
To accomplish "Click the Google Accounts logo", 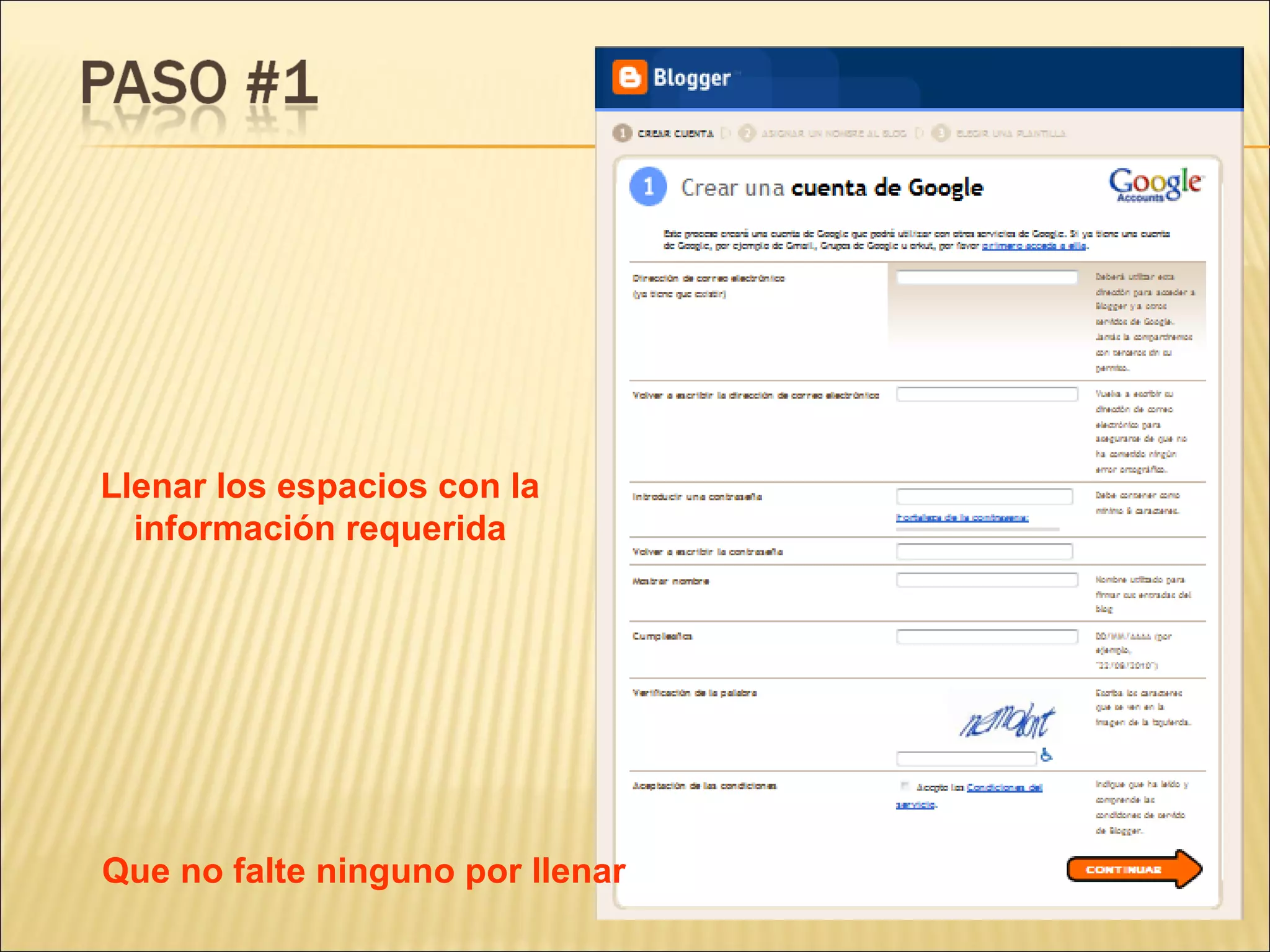I will click(1156, 185).
